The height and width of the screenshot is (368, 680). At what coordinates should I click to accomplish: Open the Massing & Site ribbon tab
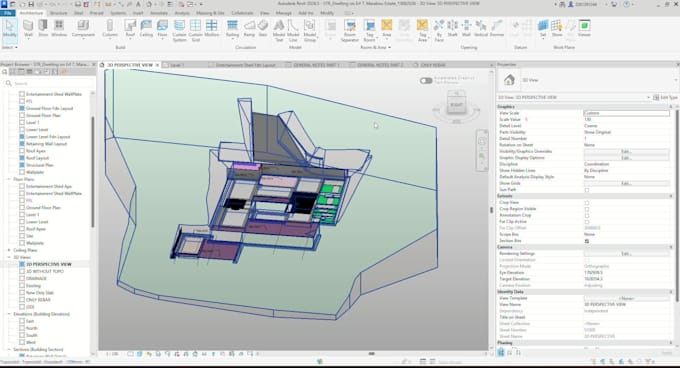[x=210, y=13]
